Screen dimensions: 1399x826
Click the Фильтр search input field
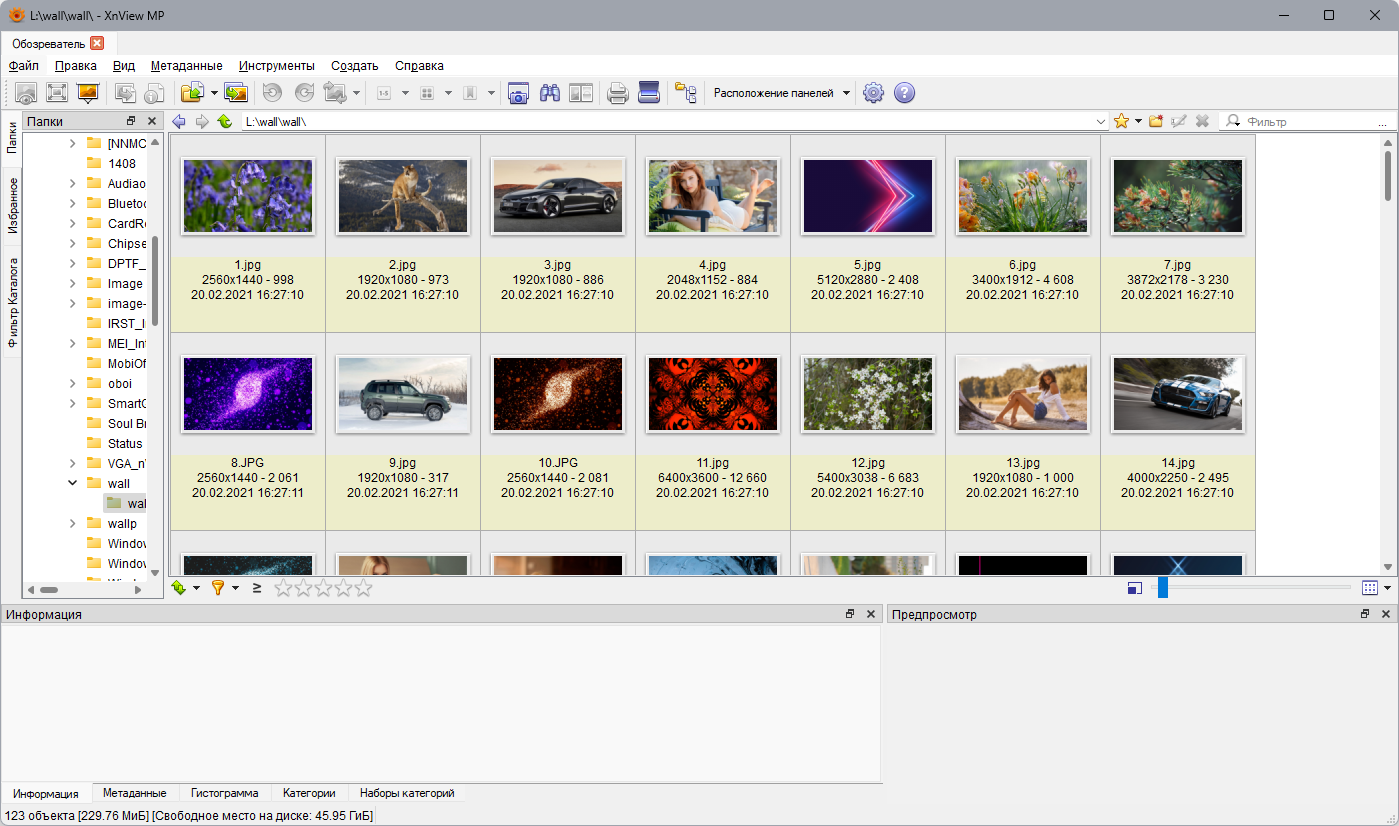[1308, 121]
